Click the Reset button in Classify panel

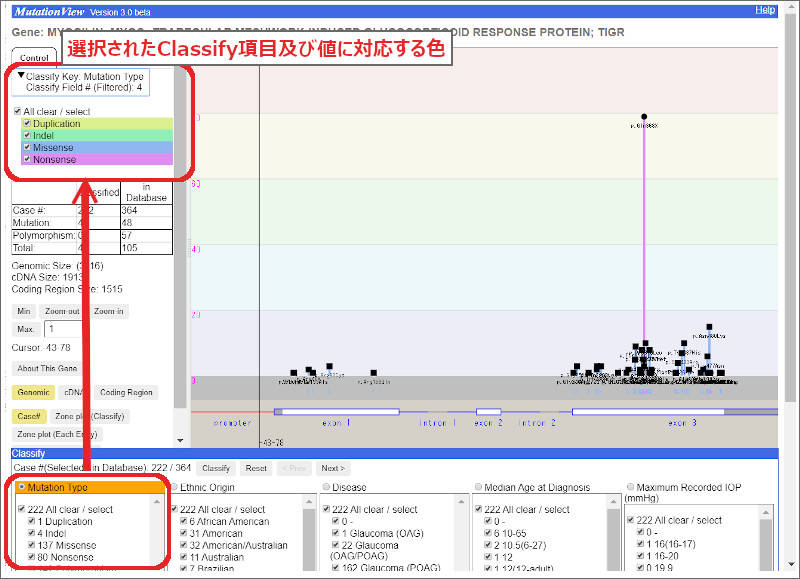pyautogui.click(x=256, y=468)
